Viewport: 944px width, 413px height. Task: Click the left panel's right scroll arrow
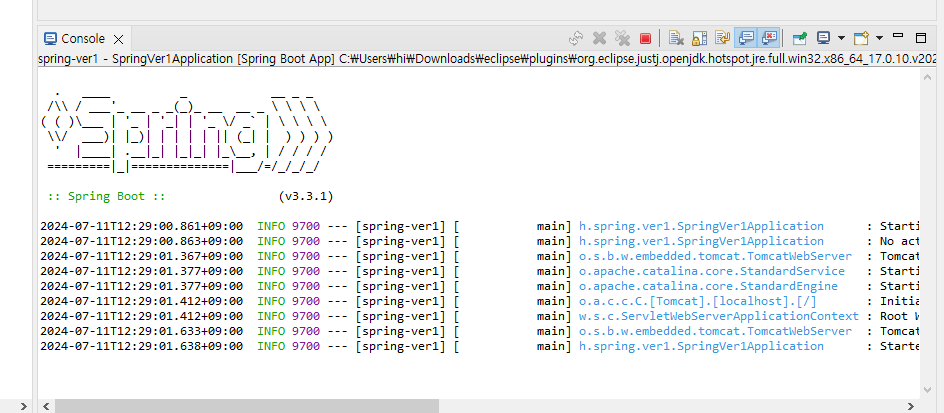(23, 406)
